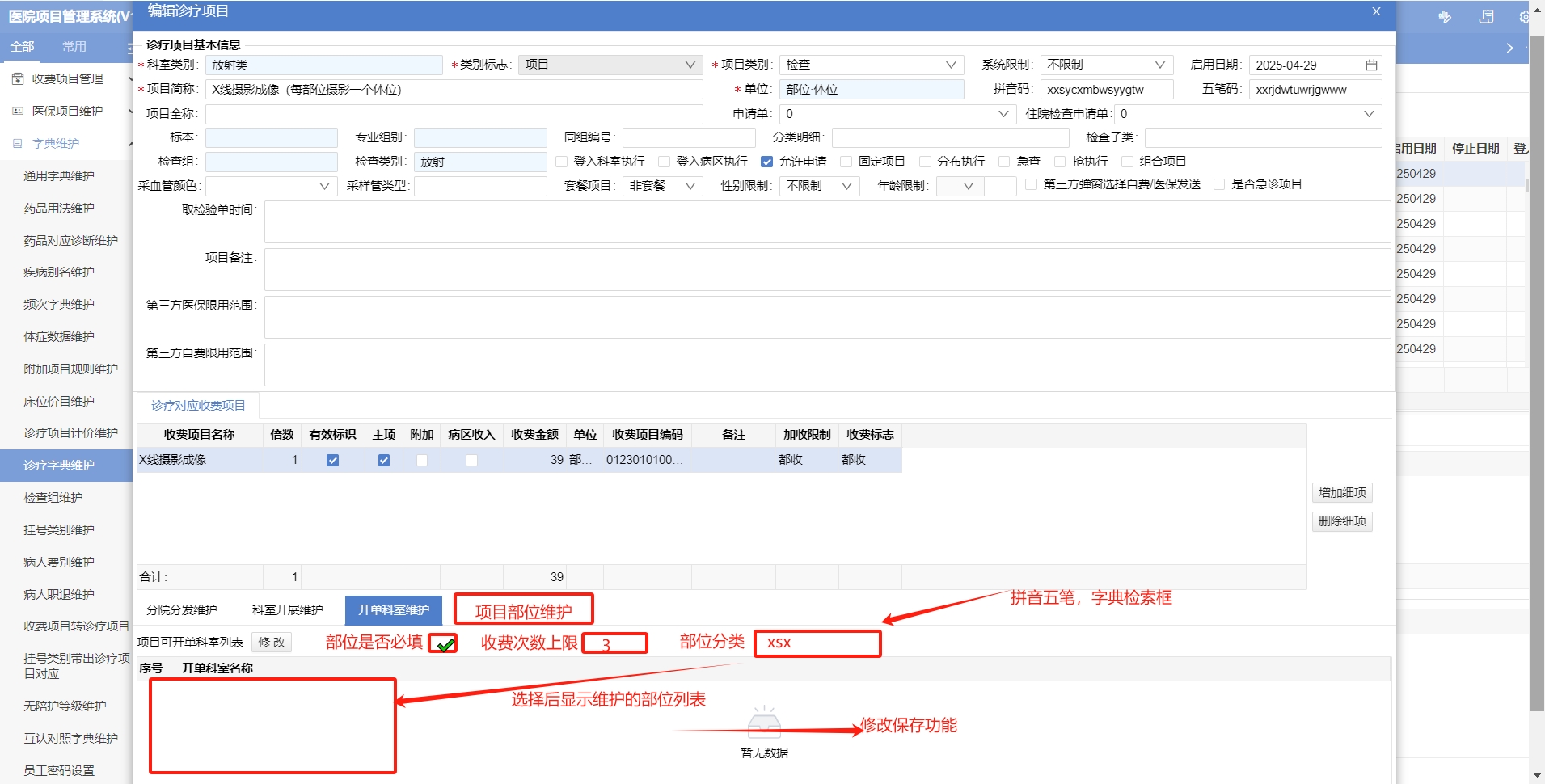Tick the 急查 checkbox
Viewport: 1545px width, 784px height.
pos(1004,162)
